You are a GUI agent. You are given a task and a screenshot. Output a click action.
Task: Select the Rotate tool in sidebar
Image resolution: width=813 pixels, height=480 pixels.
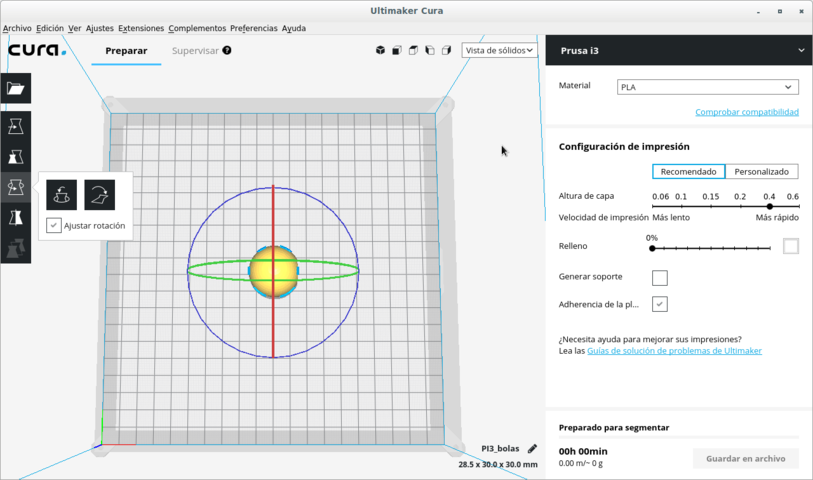coord(16,187)
